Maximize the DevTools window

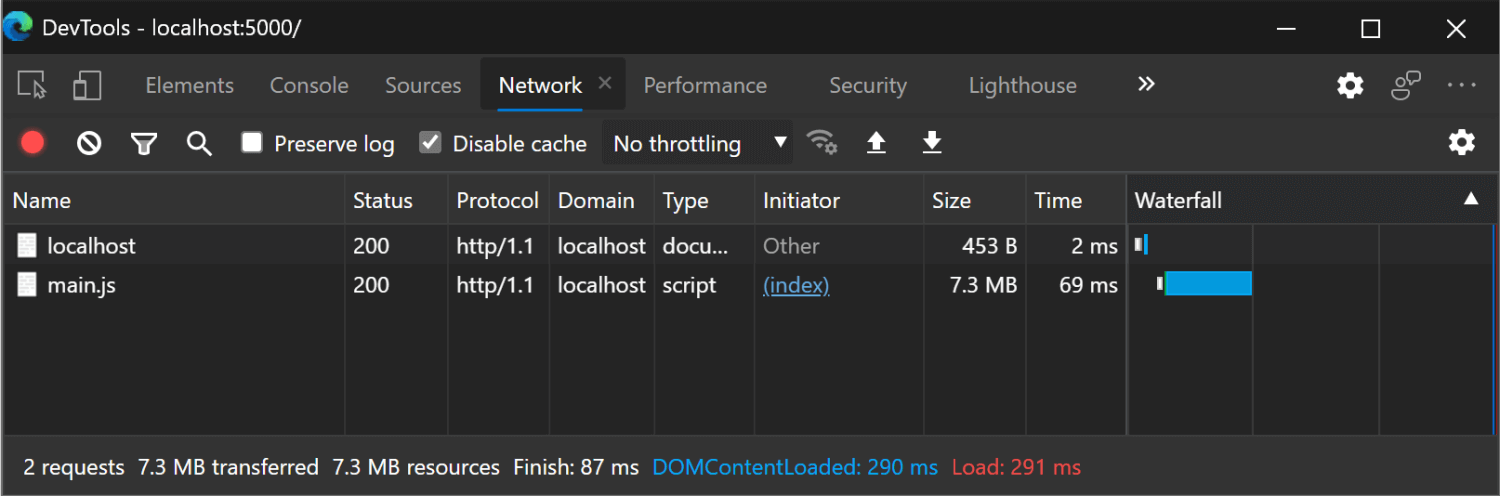(1371, 29)
